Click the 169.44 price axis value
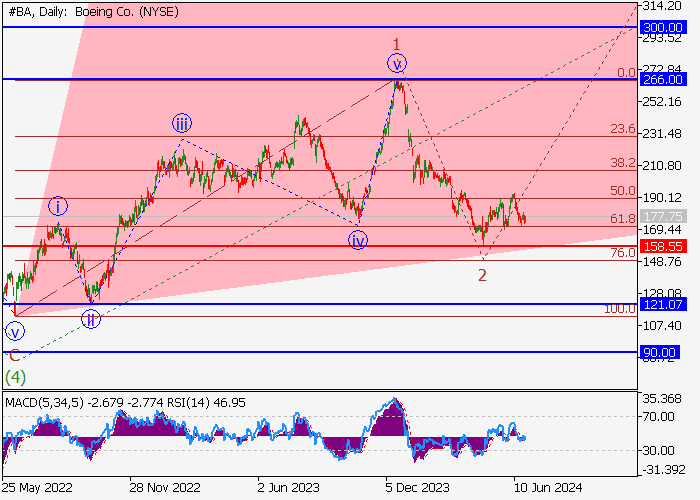This screenshot has width=700, height=500. [x=662, y=229]
